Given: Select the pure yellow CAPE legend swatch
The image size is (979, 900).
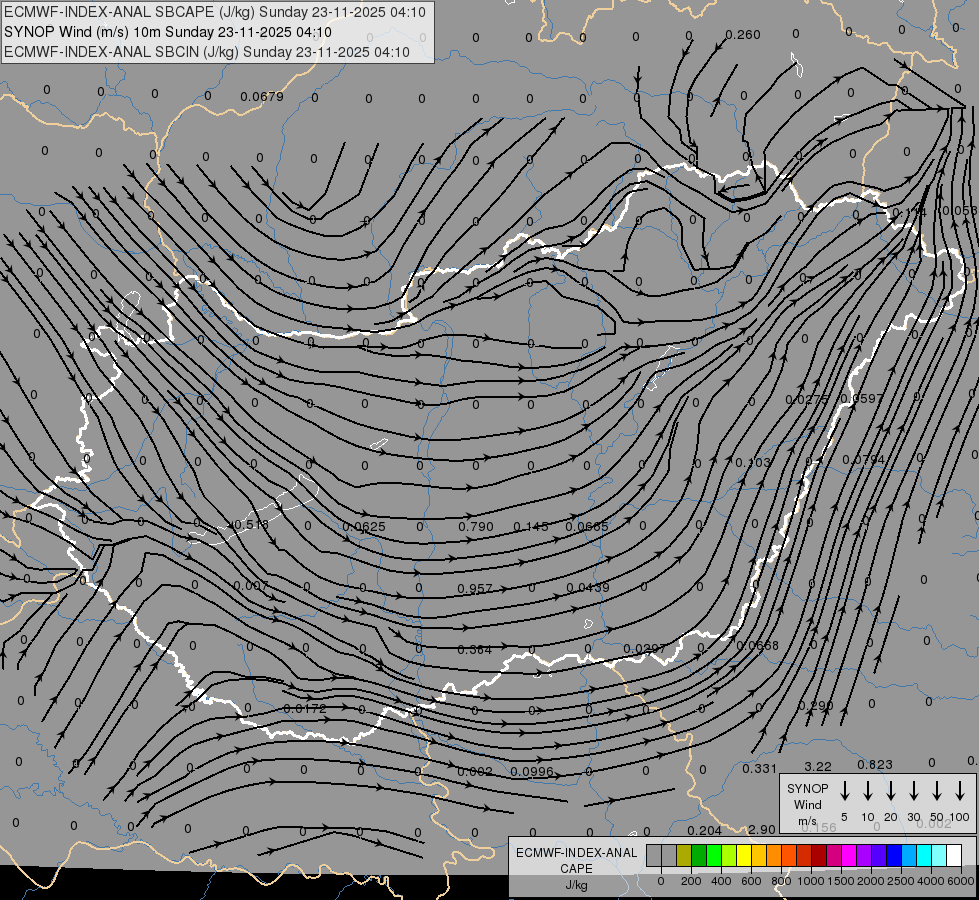Looking at the screenshot, I should pos(744,855).
